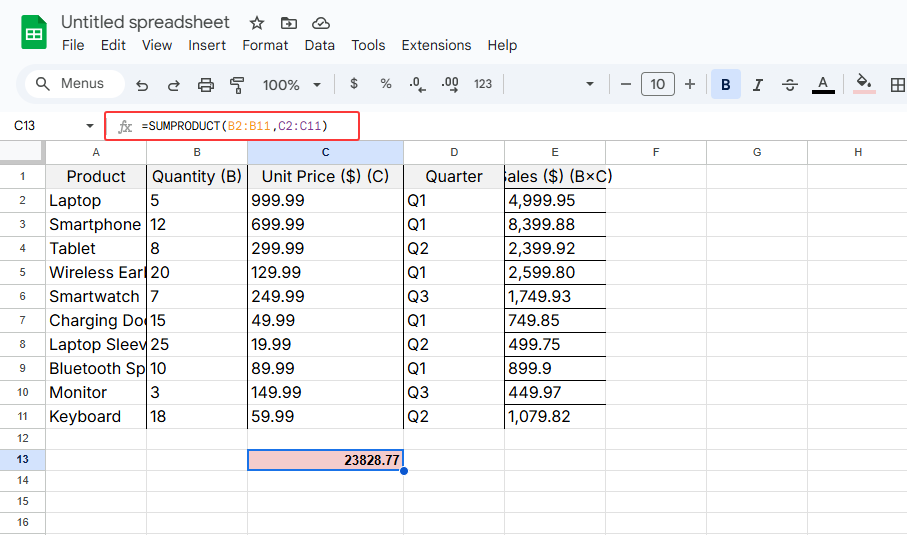
Task: Print the spreadsheet using the printer icon
Action: pos(206,85)
